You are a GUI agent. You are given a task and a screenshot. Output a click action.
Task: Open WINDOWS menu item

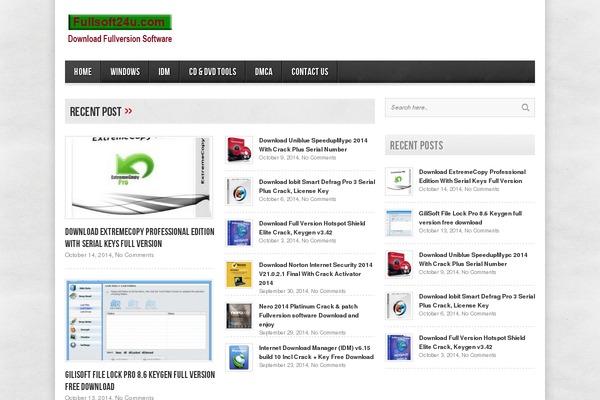tap(125, 72)
